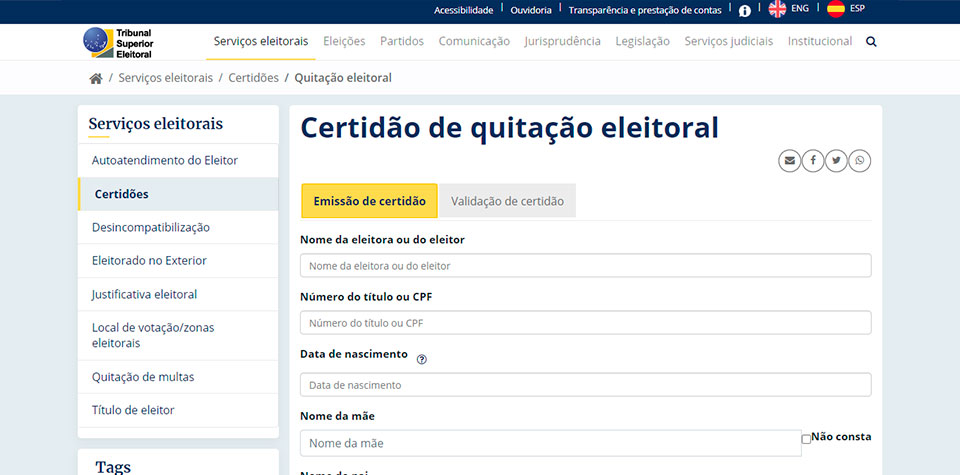The image size is (960, 475).
Task: Share page on Twitter icon
Action: [x=836, y=160]
